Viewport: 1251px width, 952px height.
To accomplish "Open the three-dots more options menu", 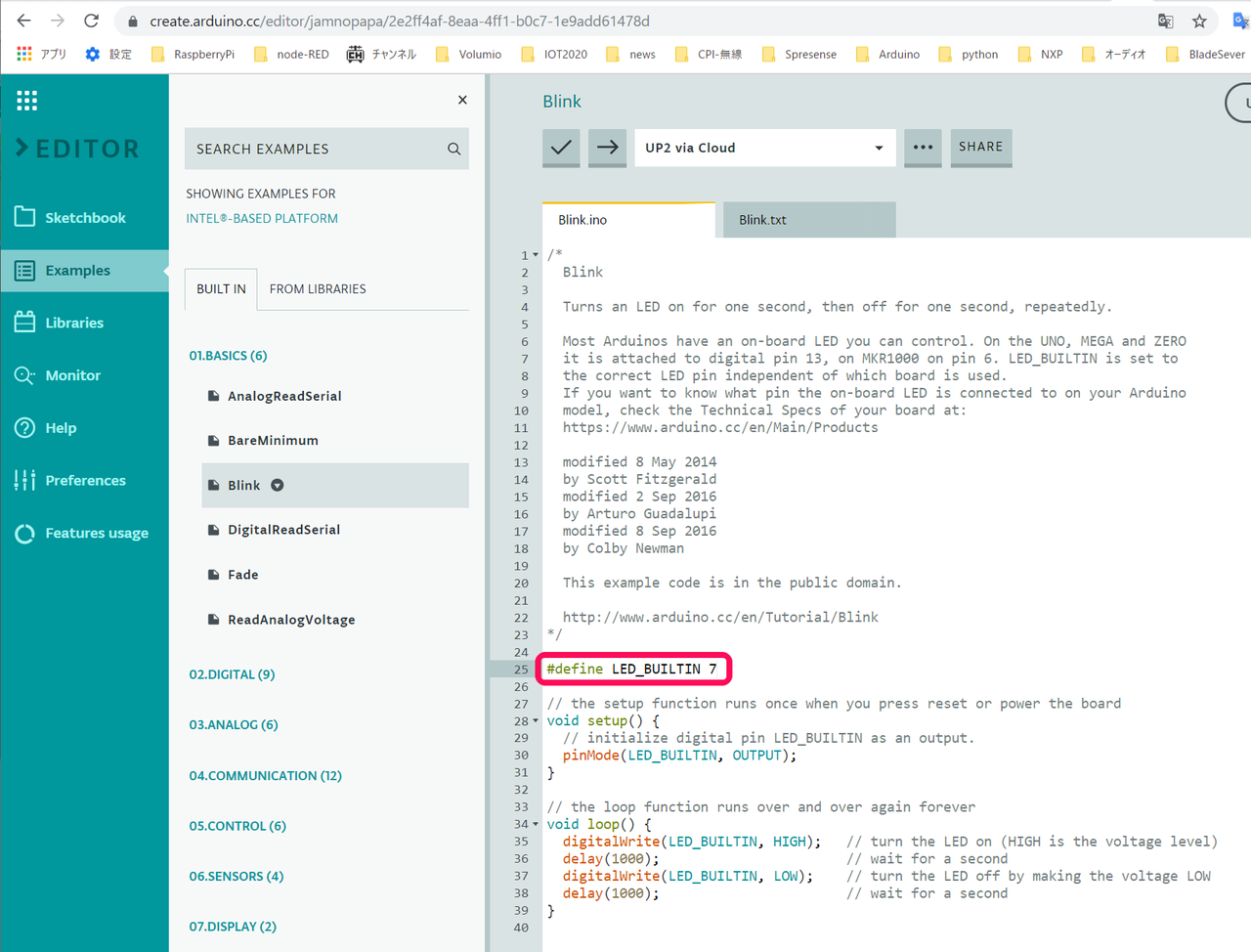I will click(923, 148).
